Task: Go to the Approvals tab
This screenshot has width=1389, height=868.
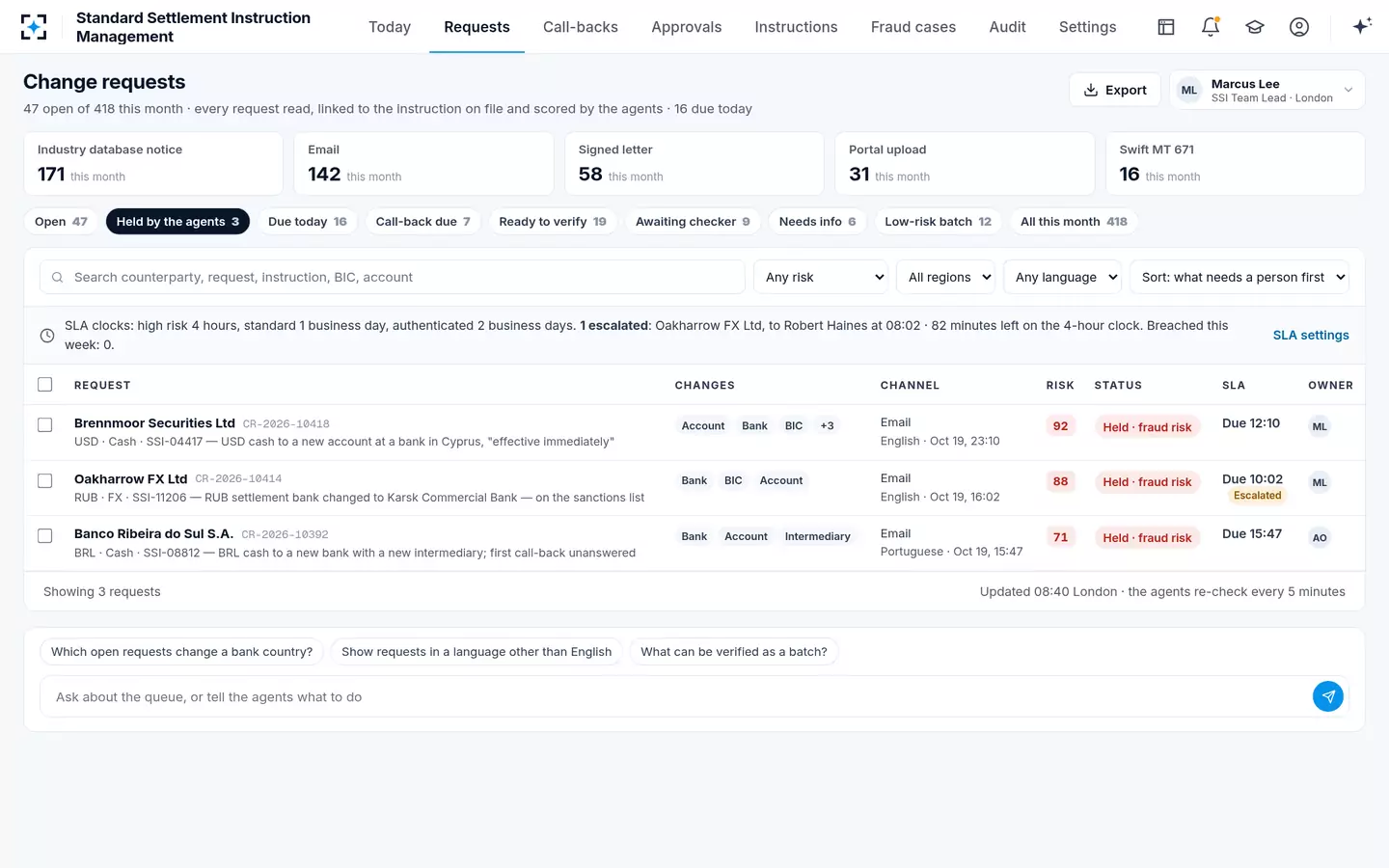Action: [687, 27]
